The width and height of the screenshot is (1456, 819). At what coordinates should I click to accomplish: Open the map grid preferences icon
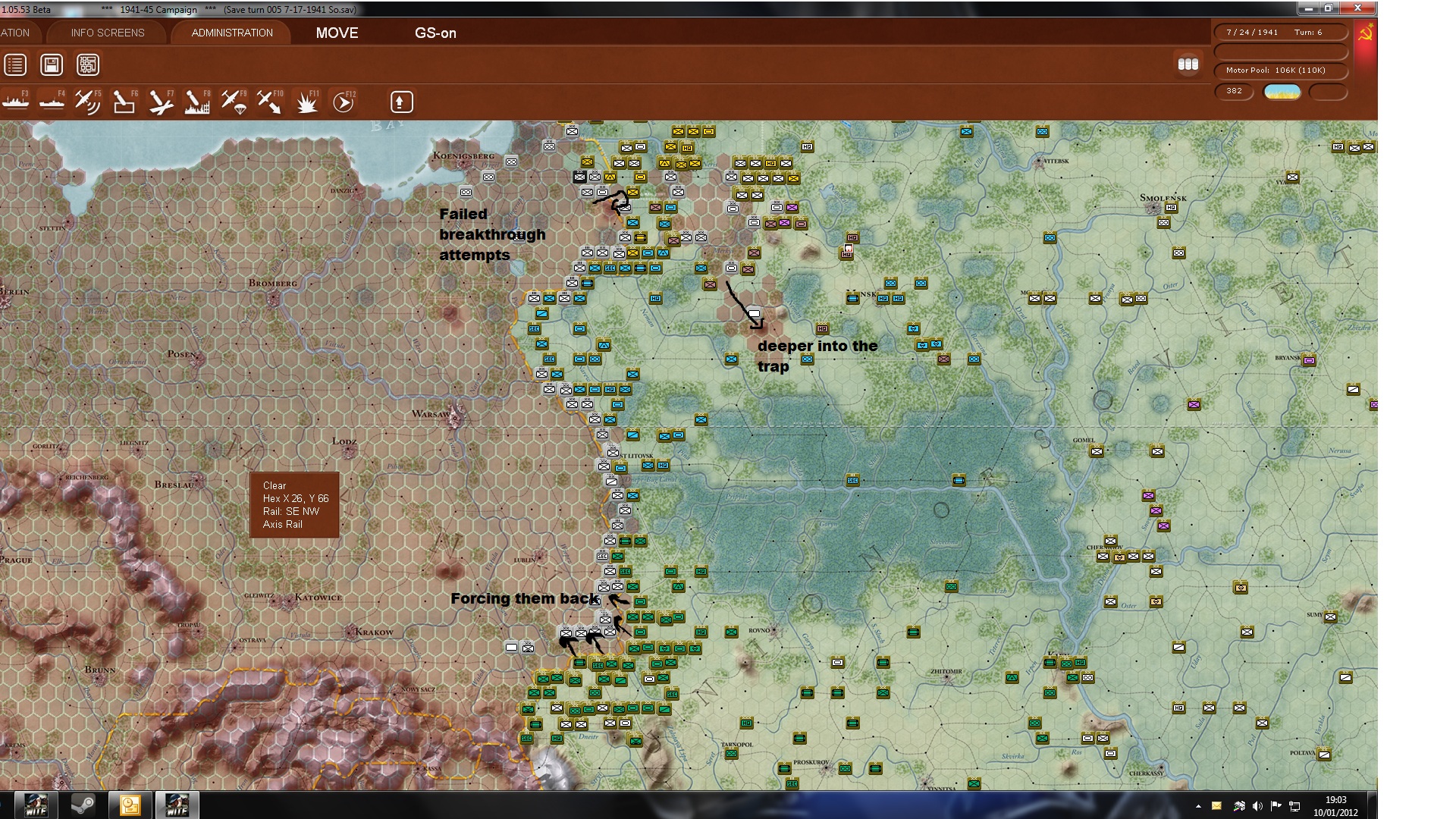point(88,65)
